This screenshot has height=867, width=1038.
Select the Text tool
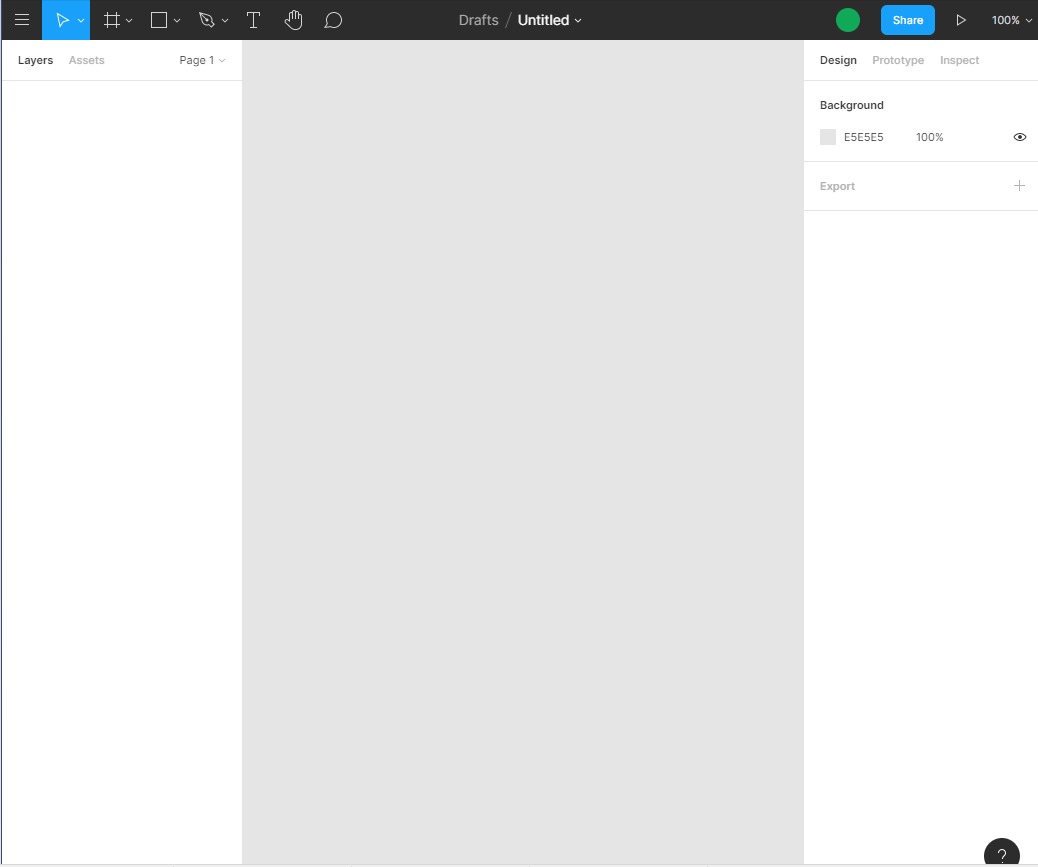click(x=253, y=20)
